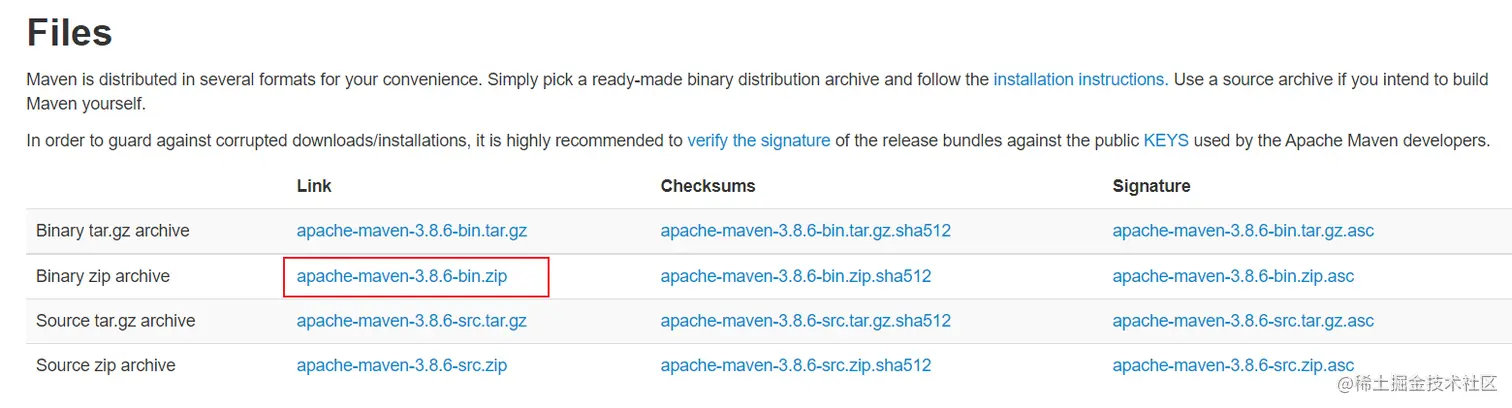Open the src.zip.sha512 checksum link
The width and height of the screenshot is (1512, 408).
coord(795,366)
